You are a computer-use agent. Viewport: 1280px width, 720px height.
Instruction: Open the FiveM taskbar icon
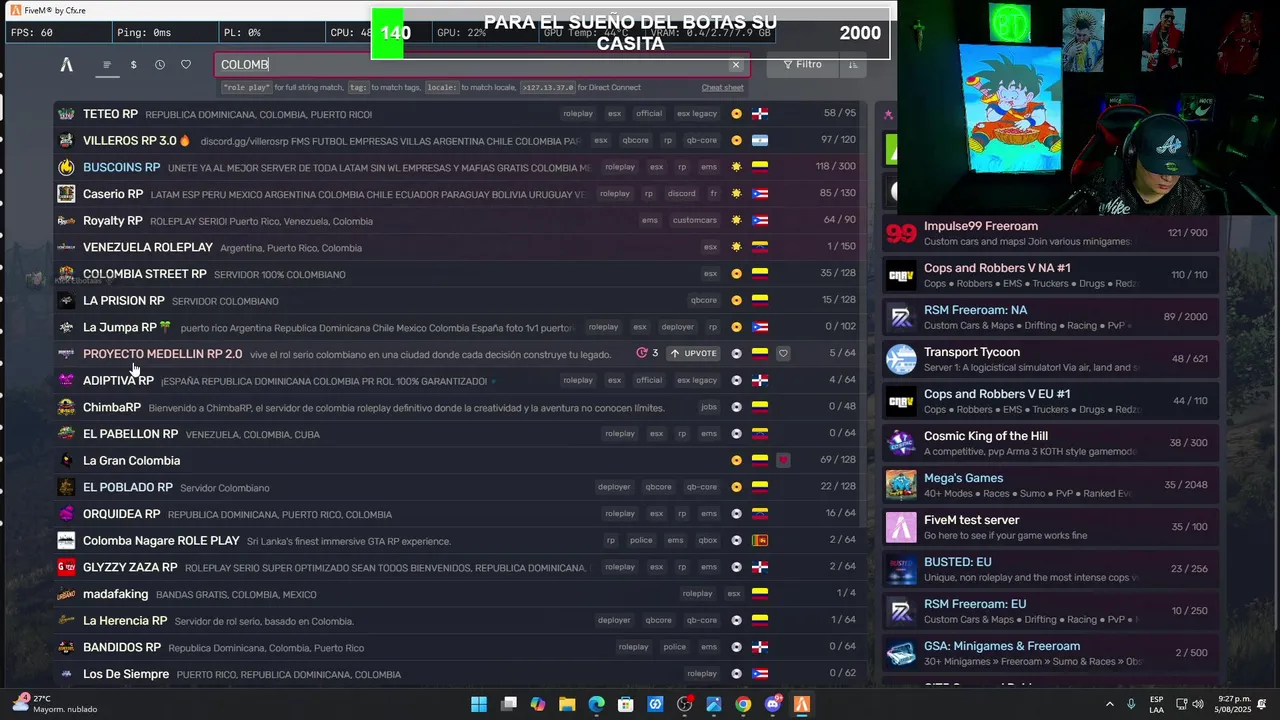coord(801,704)
